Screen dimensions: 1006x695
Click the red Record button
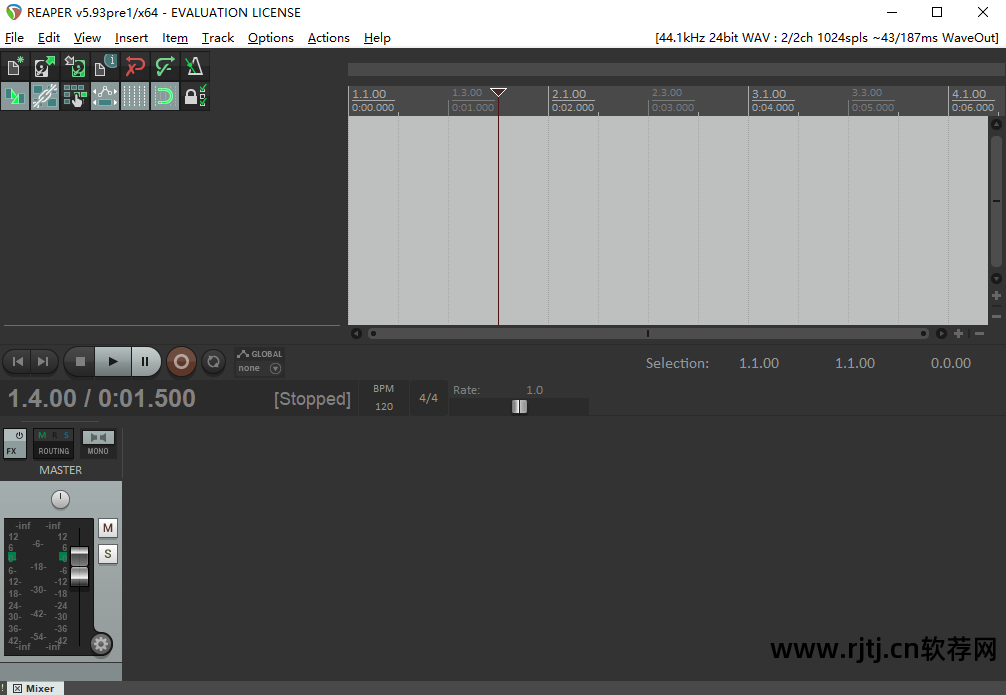(182, 362)
